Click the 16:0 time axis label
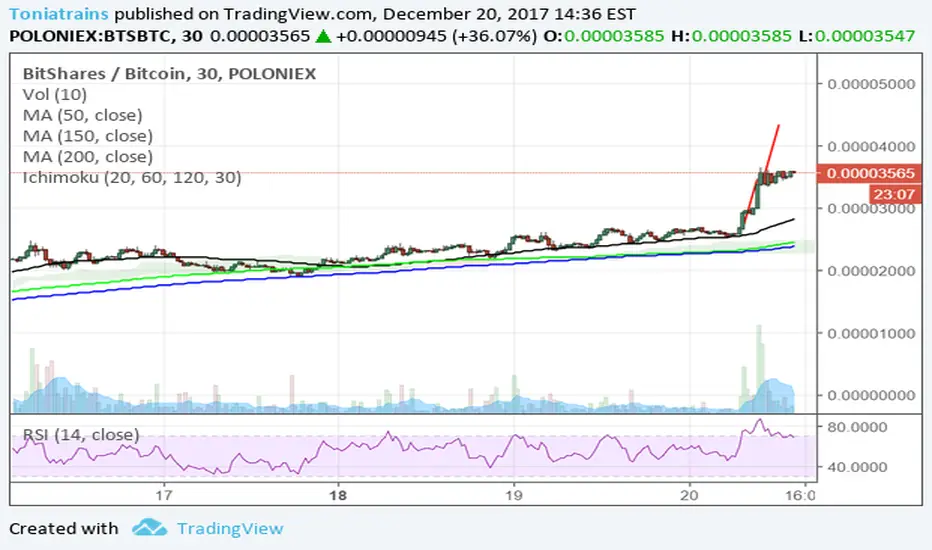This screenshot has width=932, height=550. tap(801, 495)
